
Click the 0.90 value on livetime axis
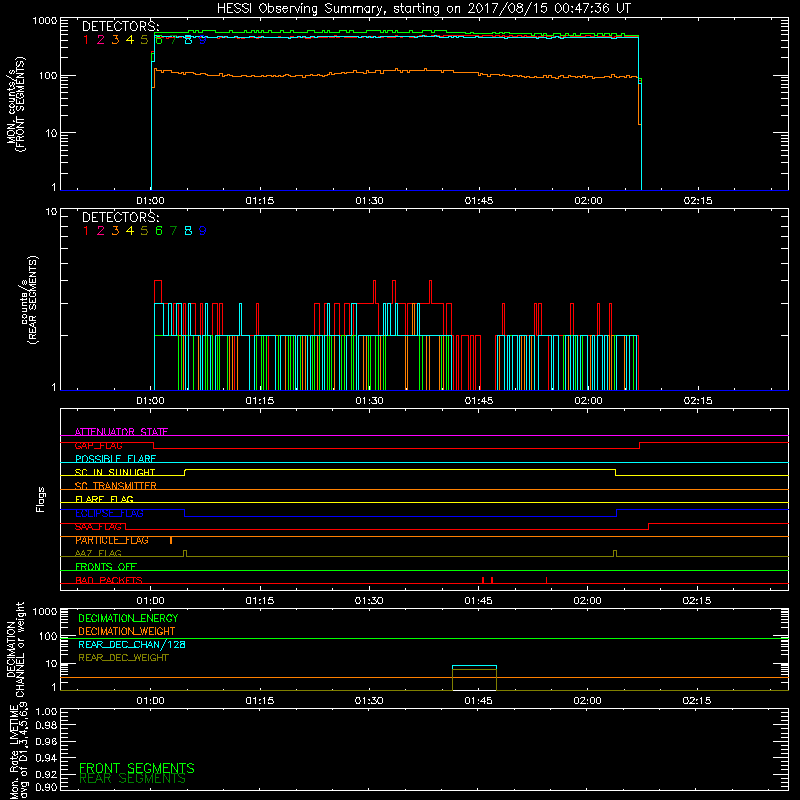pyautogui.click(x=46, y=787)
